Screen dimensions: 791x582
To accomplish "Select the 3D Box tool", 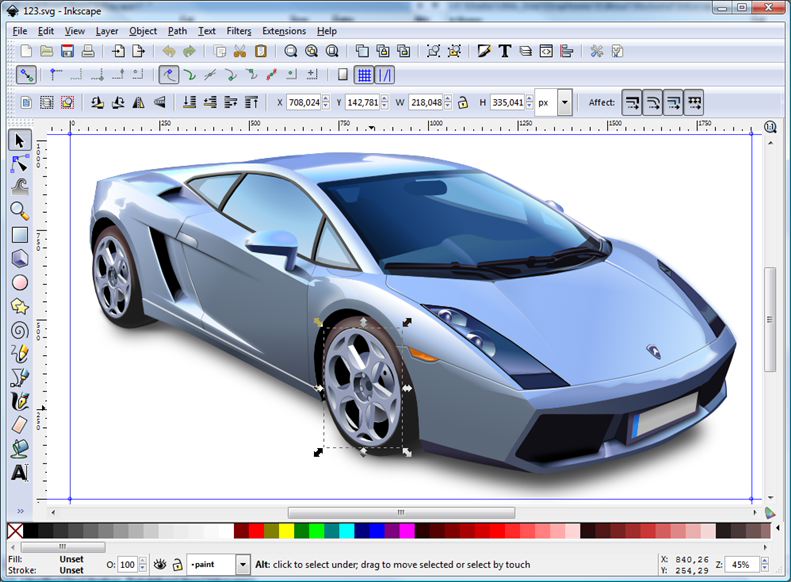I will pyautogui.click(x=20, y=259).
